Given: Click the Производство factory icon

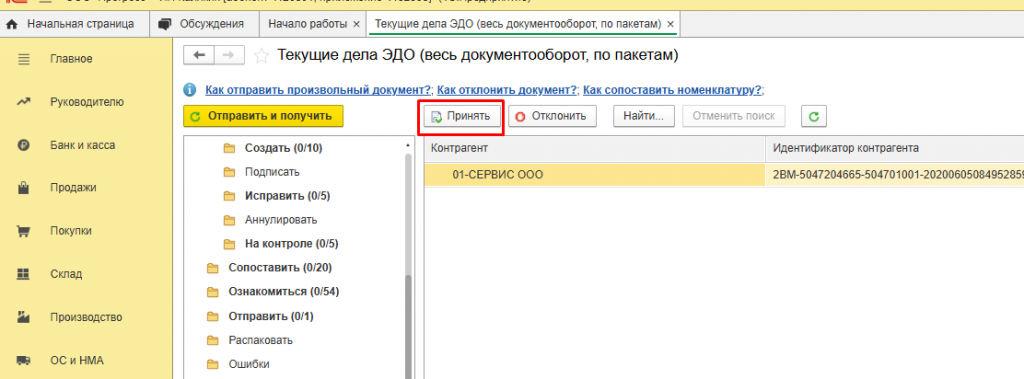Looking at the screenshot, I should pos(24,317).
